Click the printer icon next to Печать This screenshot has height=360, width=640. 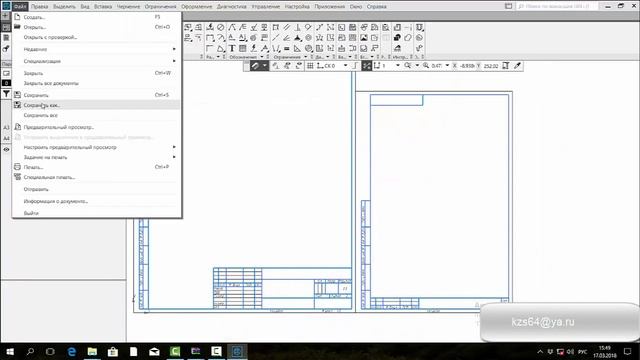click(17, 167)
